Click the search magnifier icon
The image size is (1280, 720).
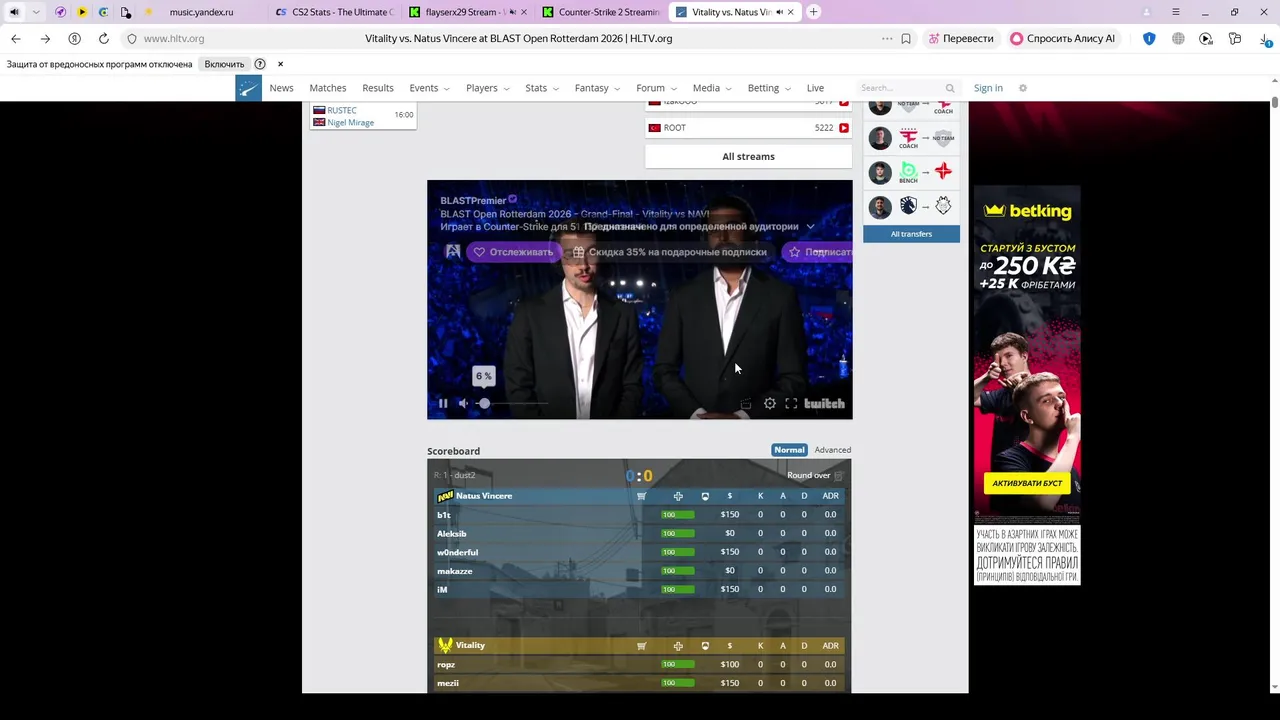click(950, 88)
